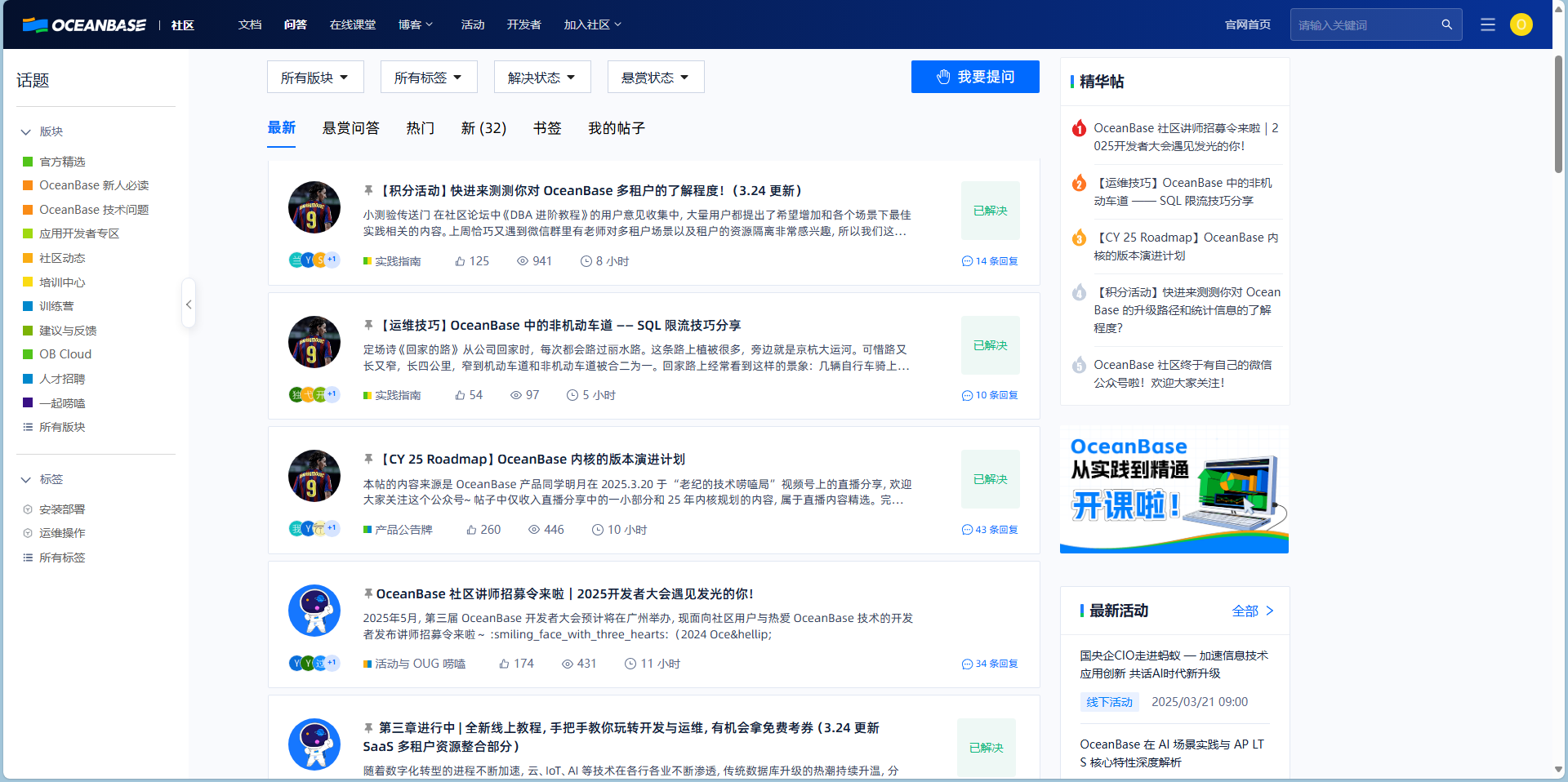This screenshot has width=1568, height=782.
Task: Switch to the 最新 tab
Action: pyautogui.click(x=281, y=128)
